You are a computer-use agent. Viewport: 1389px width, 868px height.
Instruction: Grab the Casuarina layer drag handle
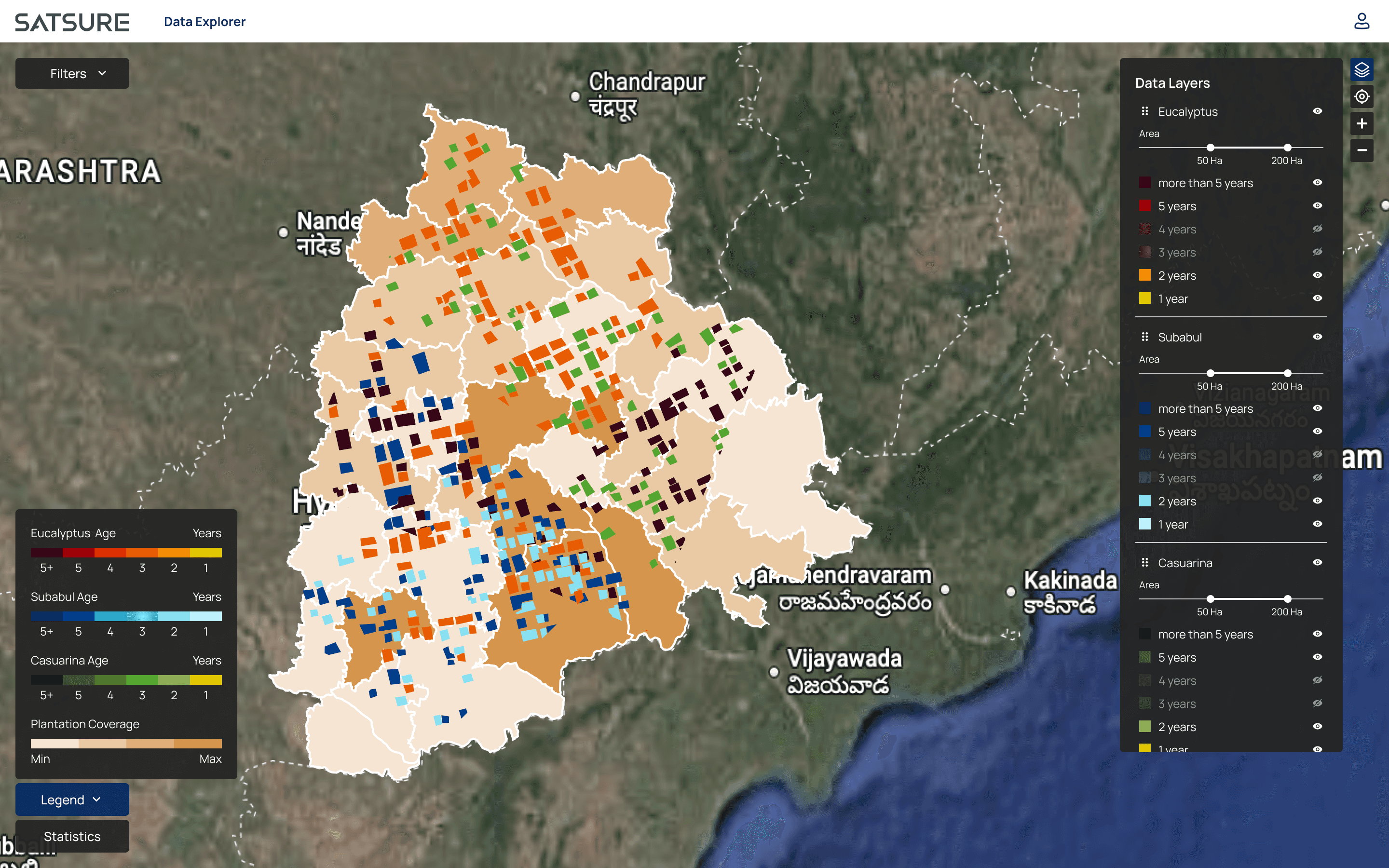coord(1144,563)
